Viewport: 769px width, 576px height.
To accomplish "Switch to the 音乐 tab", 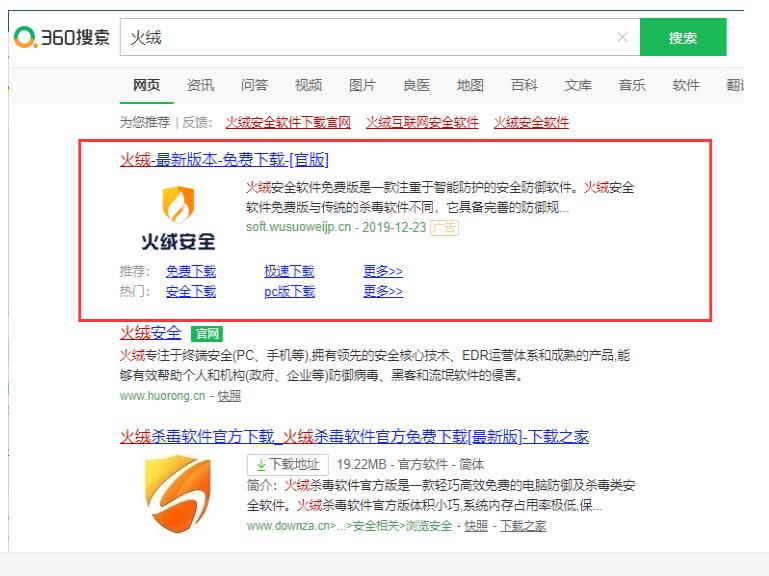I will coord(632,85).
